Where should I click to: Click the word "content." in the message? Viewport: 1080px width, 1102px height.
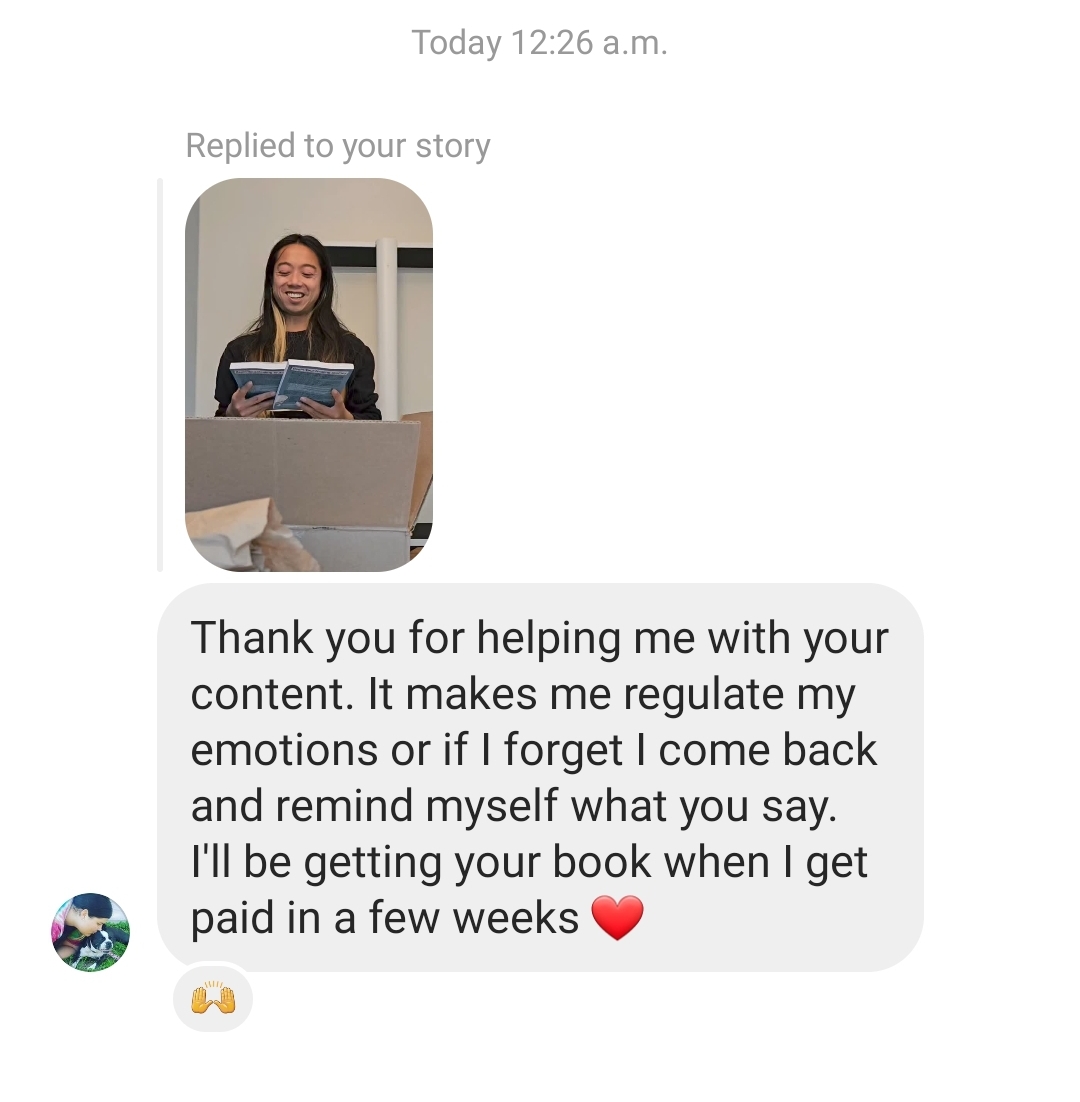coord(272,694)
